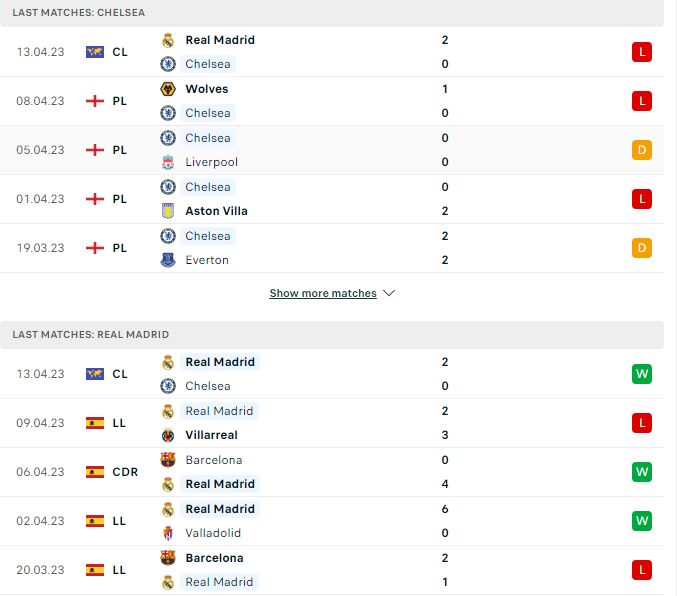Click the red L badge for the Wolves match
This screenshot has height=596, width=677.
642,101
